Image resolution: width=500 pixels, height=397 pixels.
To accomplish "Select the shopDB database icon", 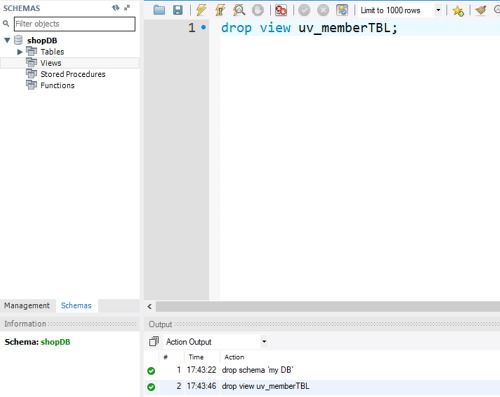I will point(18,40).
